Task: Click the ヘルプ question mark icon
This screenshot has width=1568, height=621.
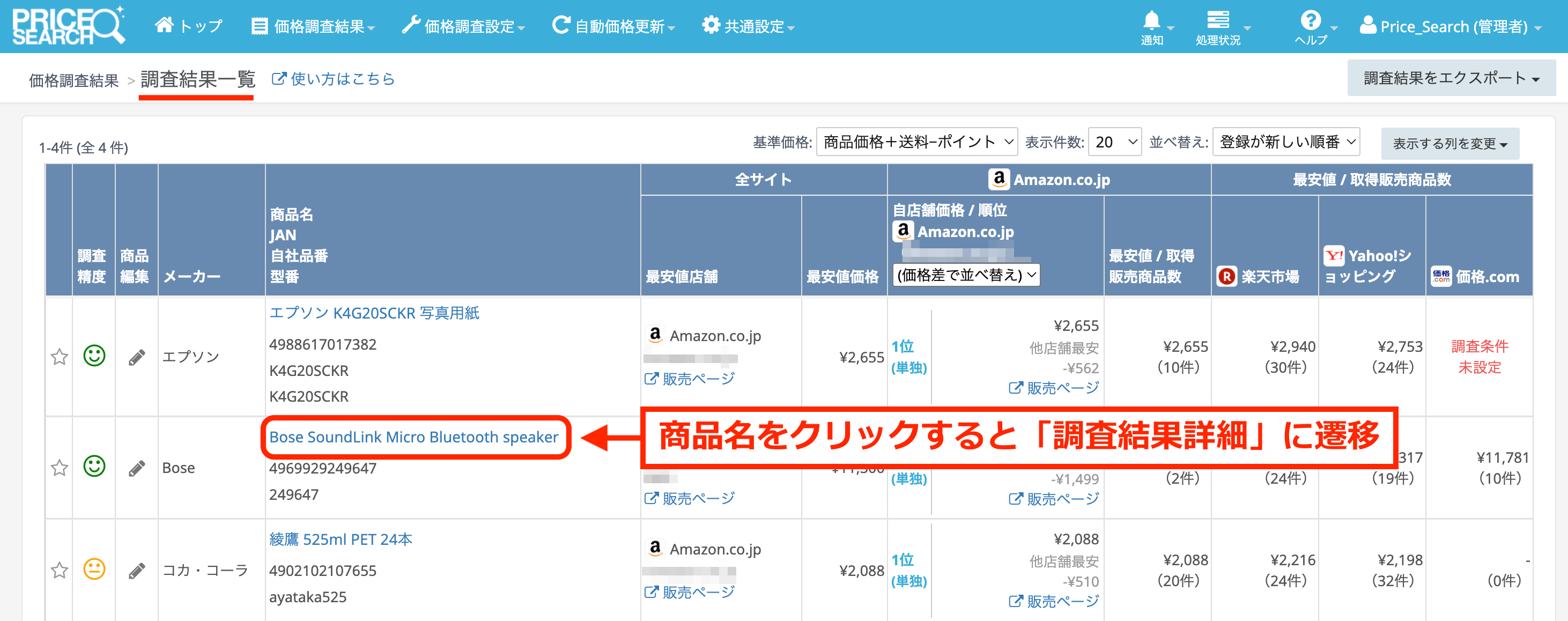Action: [x=1310, y=21]
